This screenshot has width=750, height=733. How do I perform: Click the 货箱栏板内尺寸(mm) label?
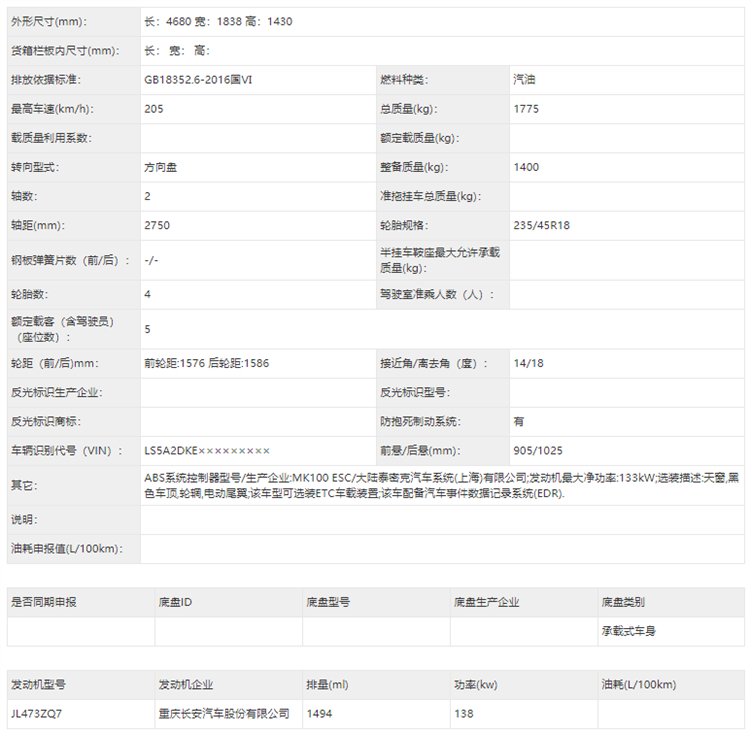pyautogui.click(x=65, y=51)
